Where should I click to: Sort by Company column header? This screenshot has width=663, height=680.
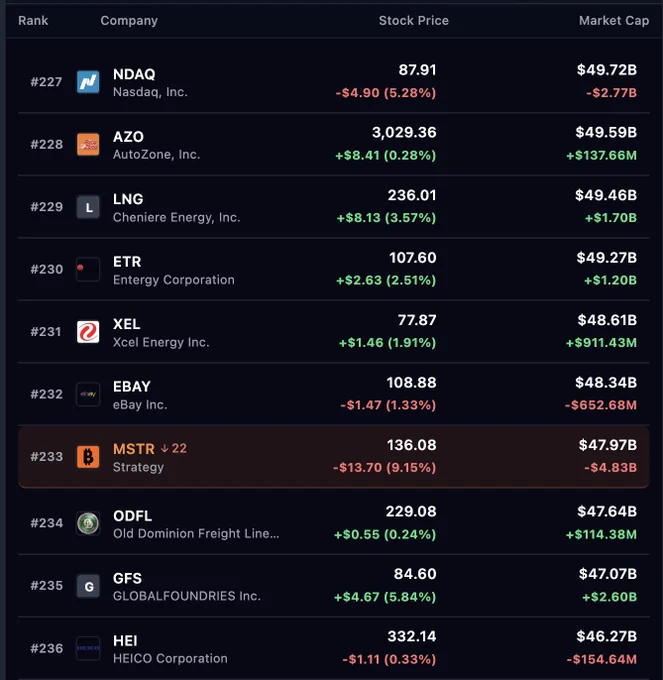point(129,20)
